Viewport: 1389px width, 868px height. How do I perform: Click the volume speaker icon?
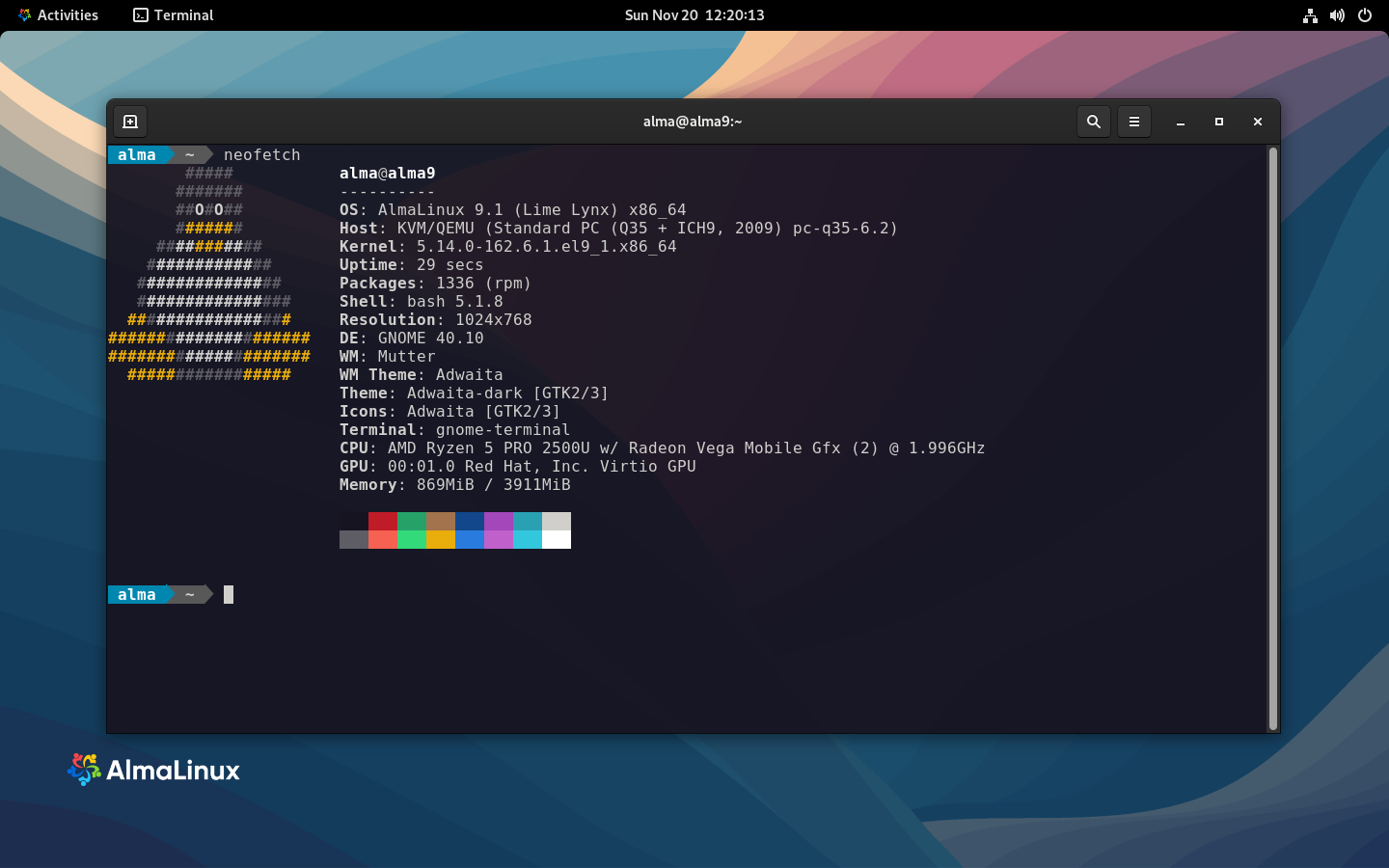pyautogui.click(x=1337, y=15)
